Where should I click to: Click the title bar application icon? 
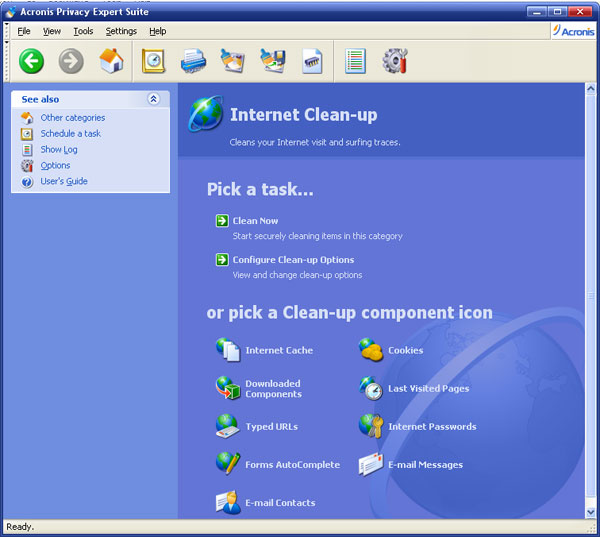click(11, 12)
